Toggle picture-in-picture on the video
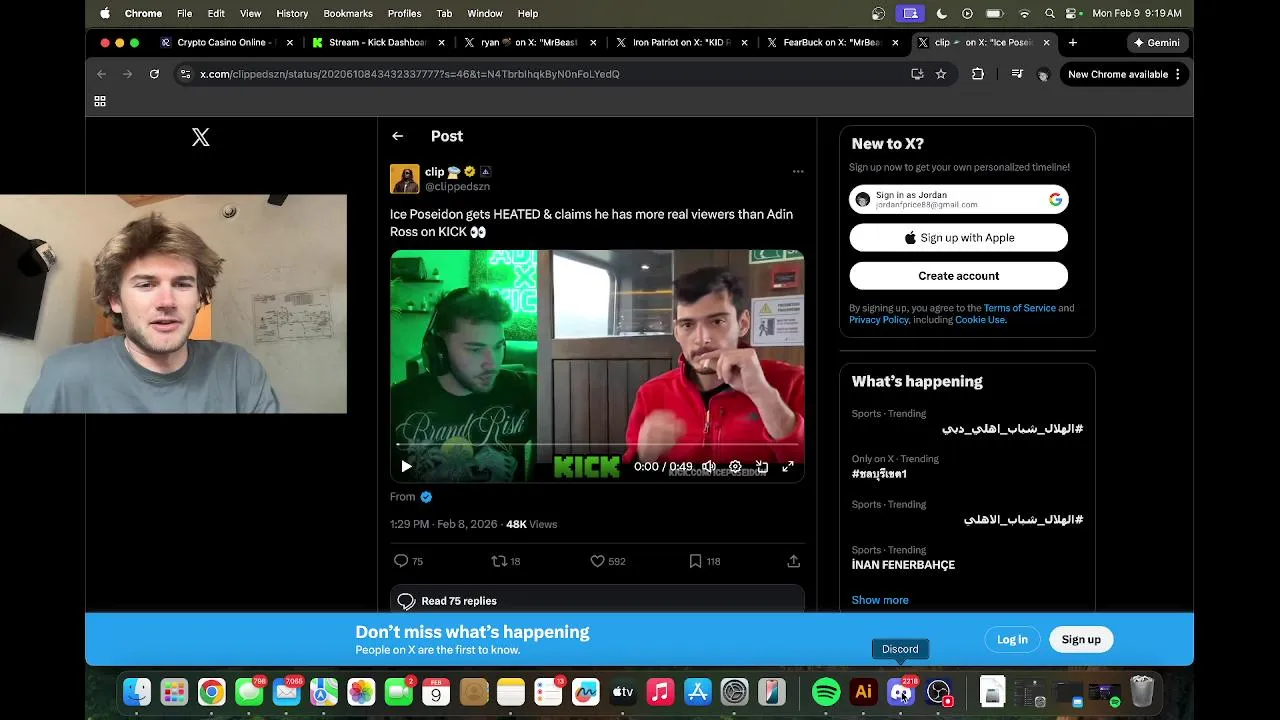1280x720 pixels. coord(762,467)
